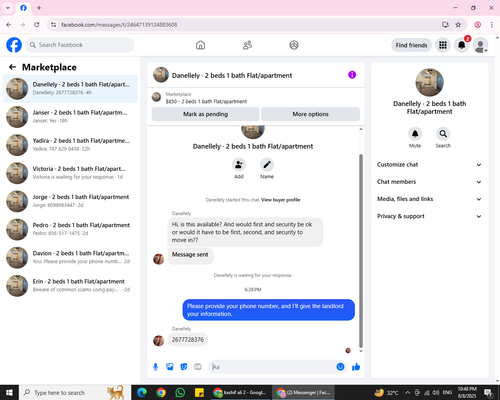
Task: Open the Friends icon in top navigation
Action: [247, 45]
